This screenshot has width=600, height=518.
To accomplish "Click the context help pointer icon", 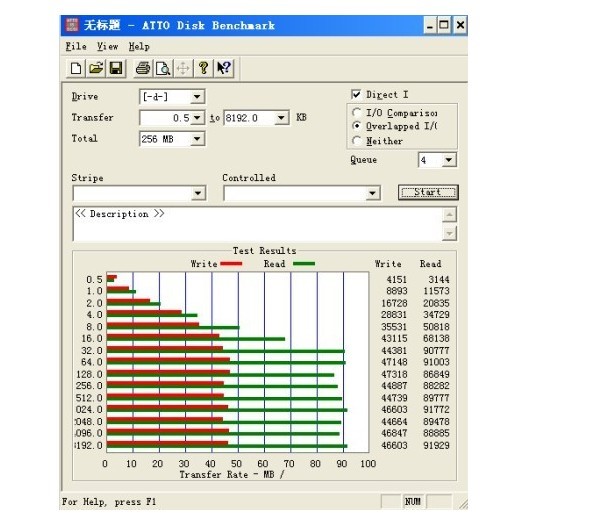I will [224, 68].
